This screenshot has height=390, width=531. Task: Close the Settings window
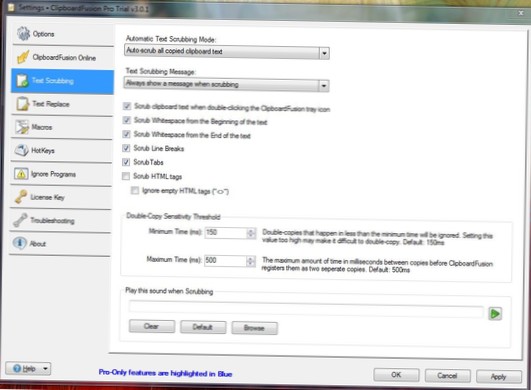click(521, 13)
